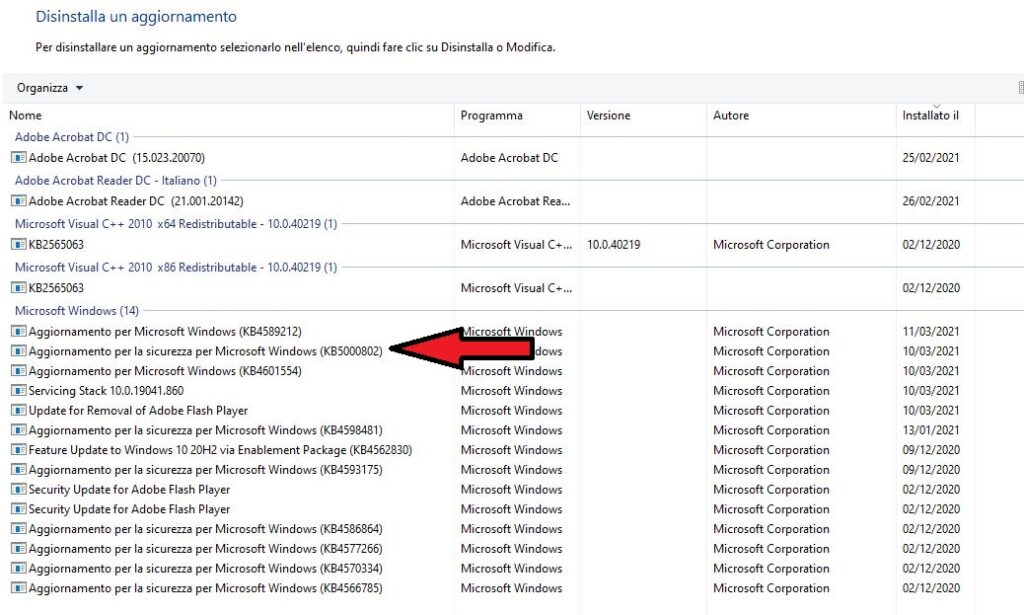Select security update (KB4566785) row
Image resolution: width=1024 pixels, height=615 pixels.
click(x=206, y=588)
